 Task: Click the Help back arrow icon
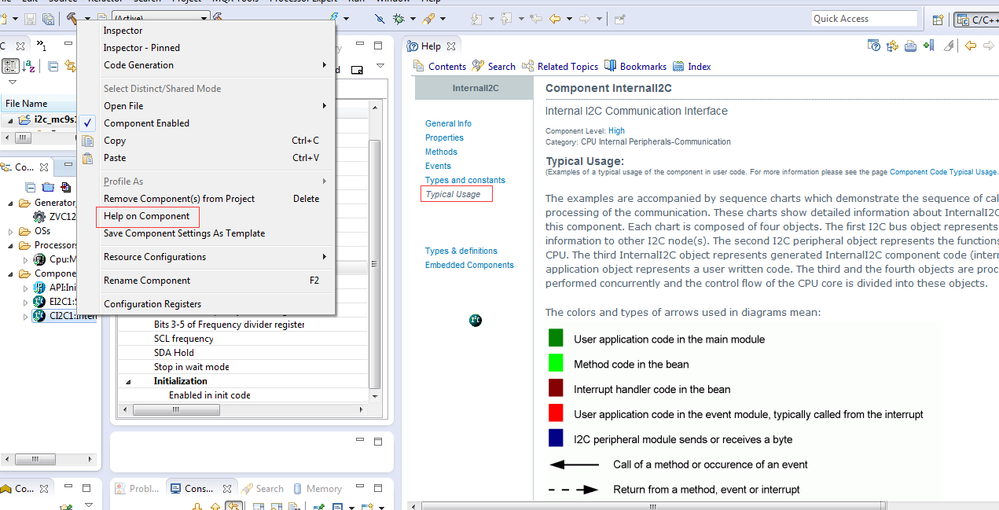(970, 45)
